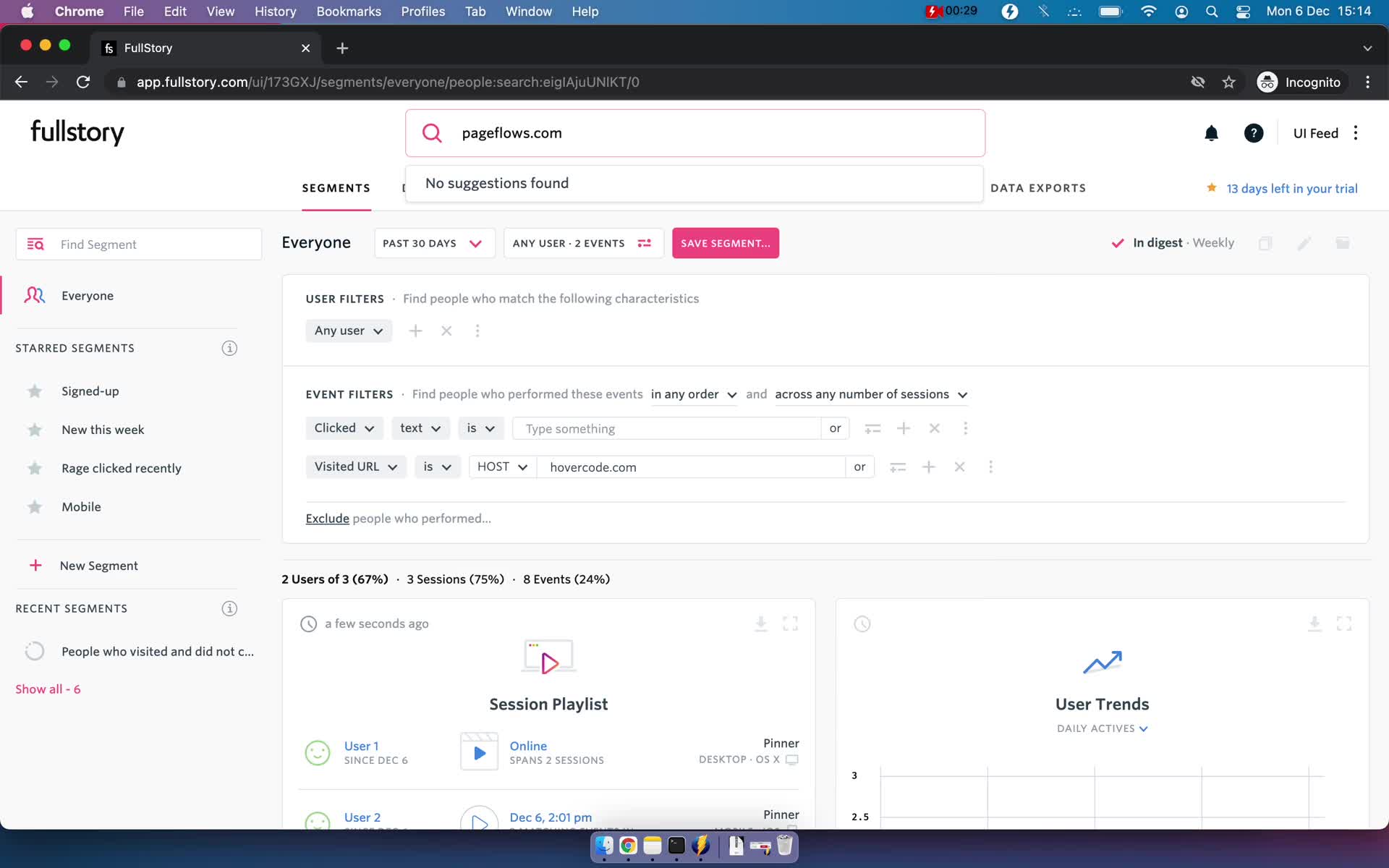The height and width of the screenshot is (868, 1389).
Task: Open the HOST dropdown
Action: click(503, 467)
